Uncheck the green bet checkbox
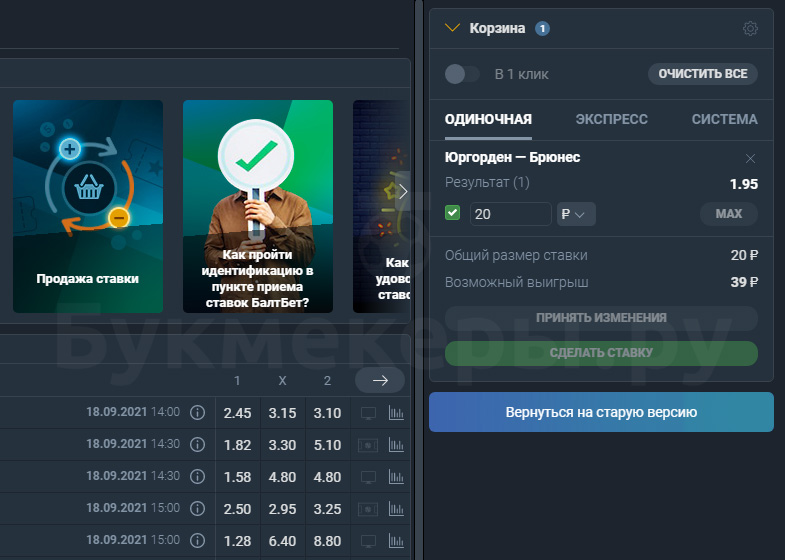Viewport: 785px width, 560px height. [x=453, y=213]
